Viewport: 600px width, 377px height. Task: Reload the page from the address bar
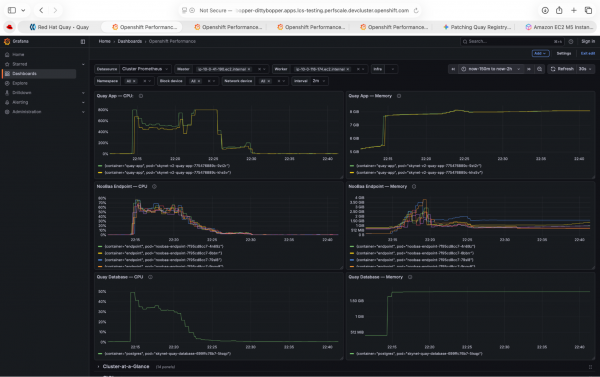click(416, 10)
